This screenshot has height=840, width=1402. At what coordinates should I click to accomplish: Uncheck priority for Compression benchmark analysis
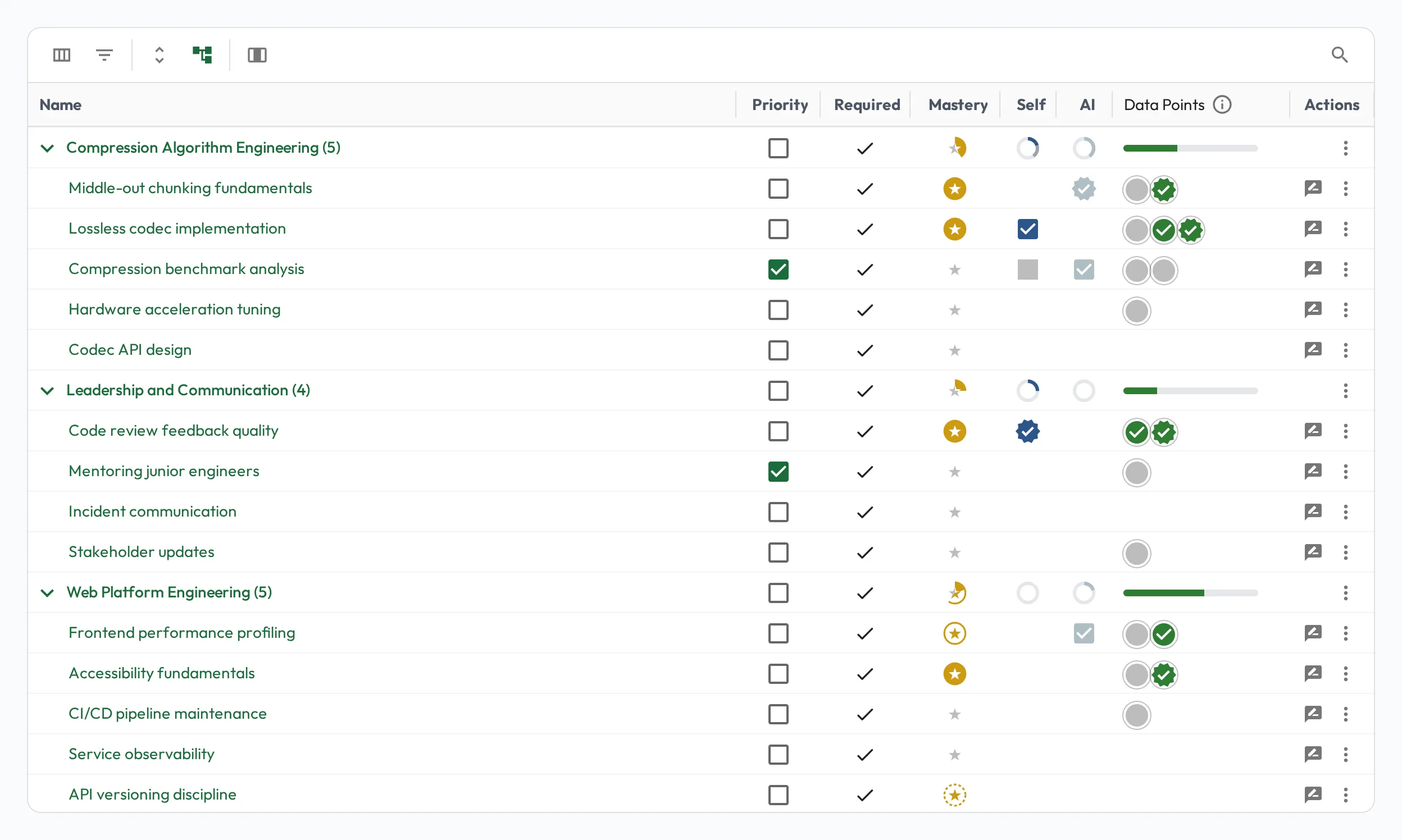coord(778,270)
